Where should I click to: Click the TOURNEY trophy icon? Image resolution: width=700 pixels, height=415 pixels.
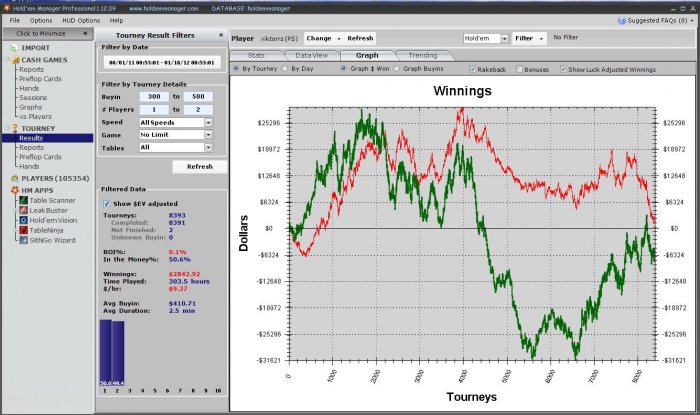[15, 129]
